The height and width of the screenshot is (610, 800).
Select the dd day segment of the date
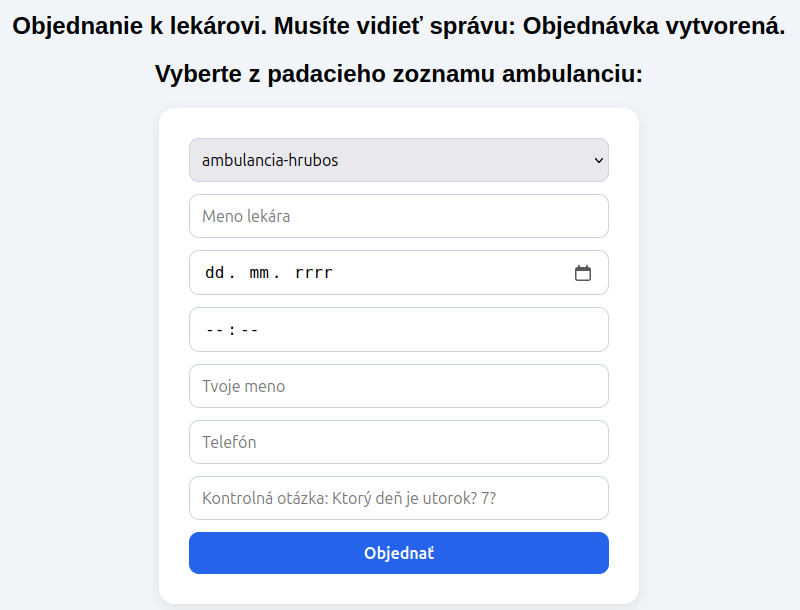(x=214, y=273)
